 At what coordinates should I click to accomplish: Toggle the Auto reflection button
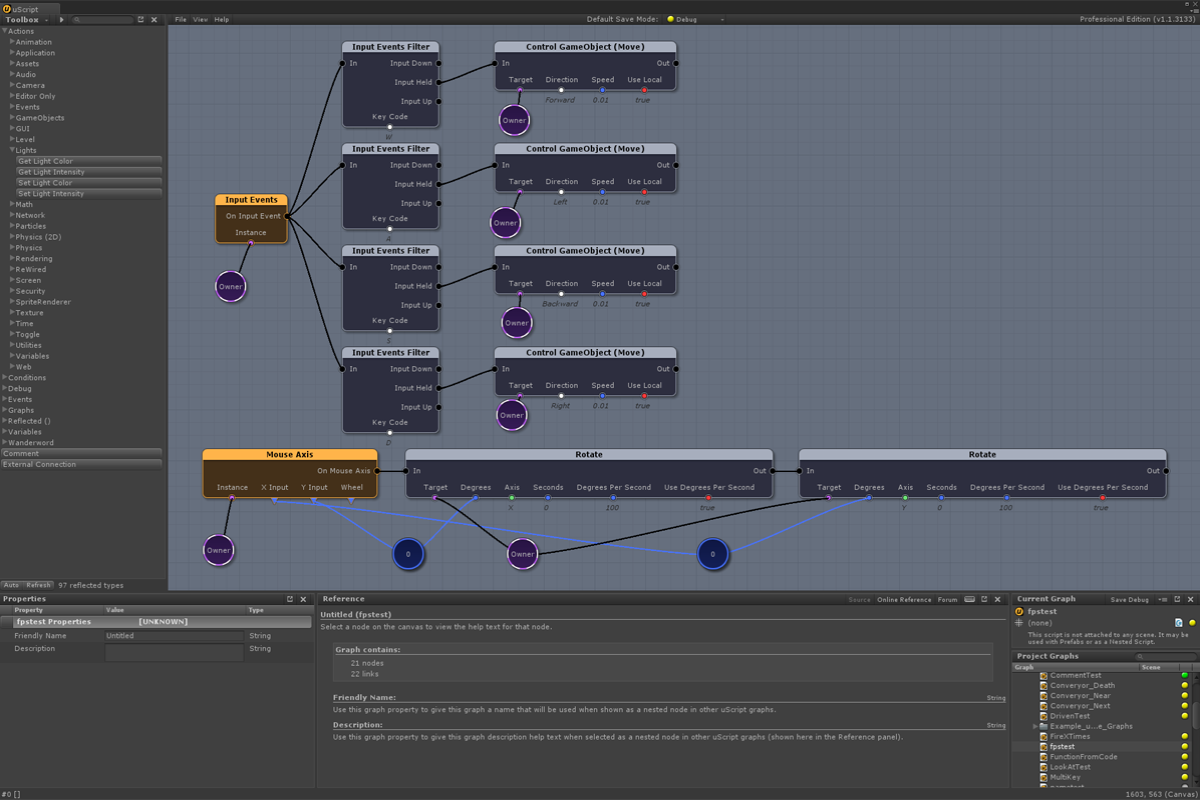point(11,585)
